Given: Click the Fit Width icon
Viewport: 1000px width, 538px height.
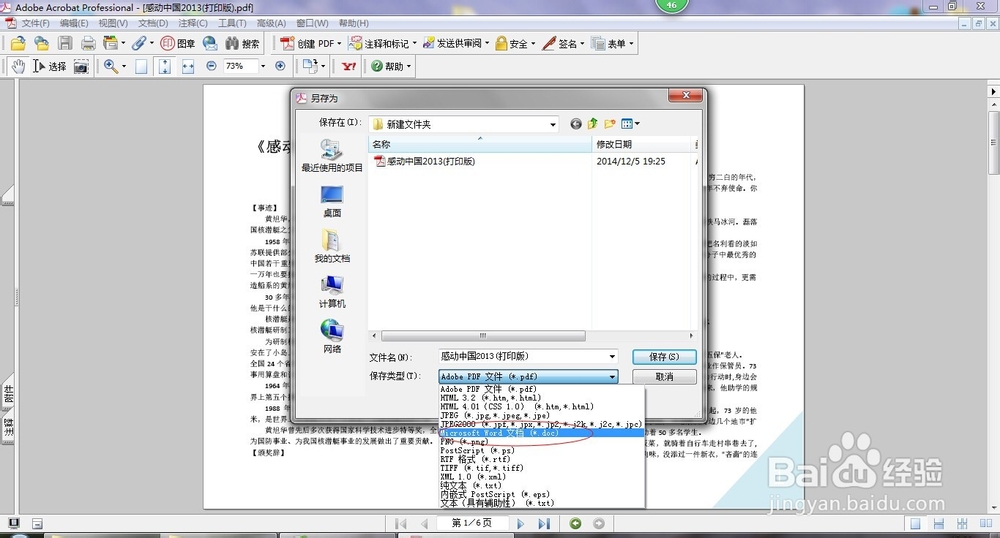Looking at the screenshot, I should point(188,66).
